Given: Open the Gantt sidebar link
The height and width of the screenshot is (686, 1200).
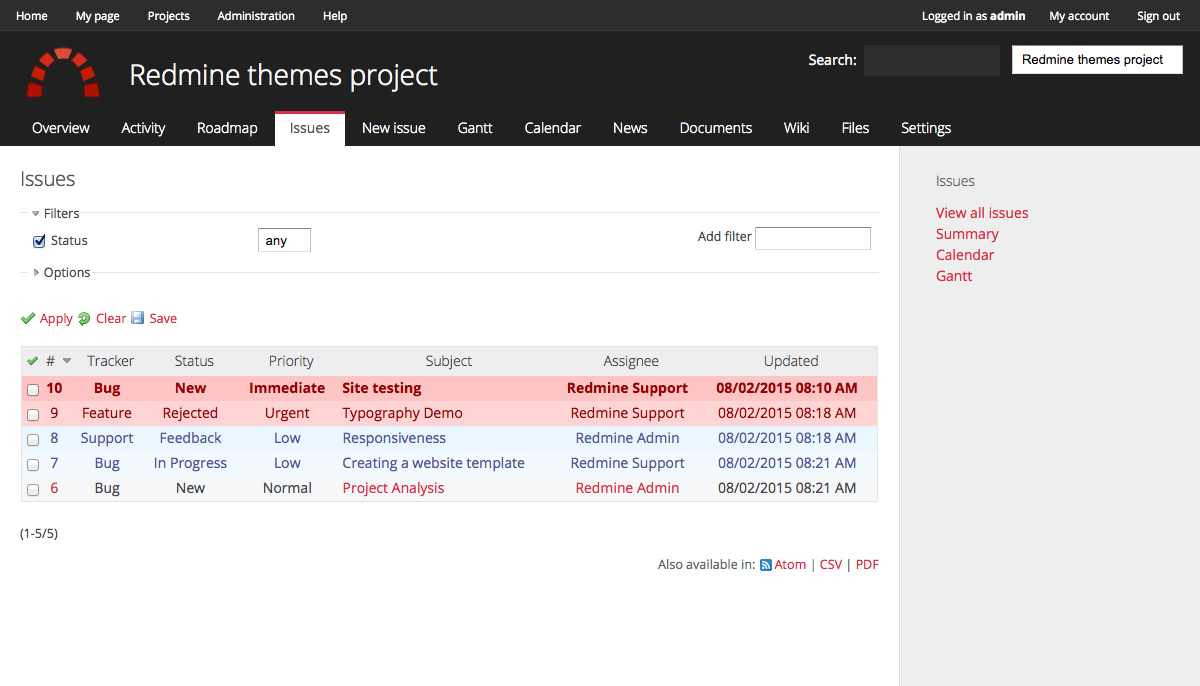Looking at the screenshot, I should click(954, 276).
